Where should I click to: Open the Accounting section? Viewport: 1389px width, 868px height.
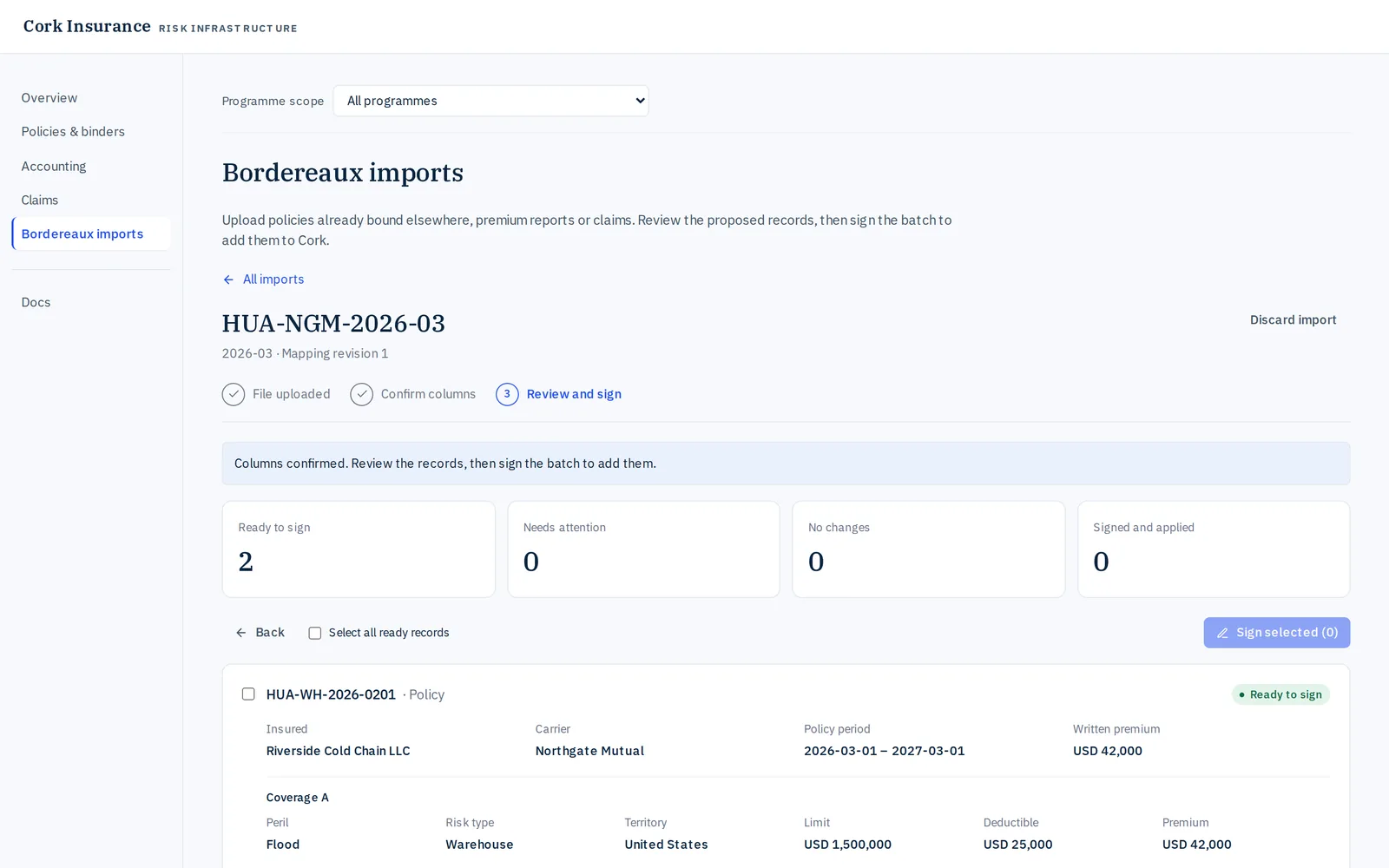coord(91,167)
